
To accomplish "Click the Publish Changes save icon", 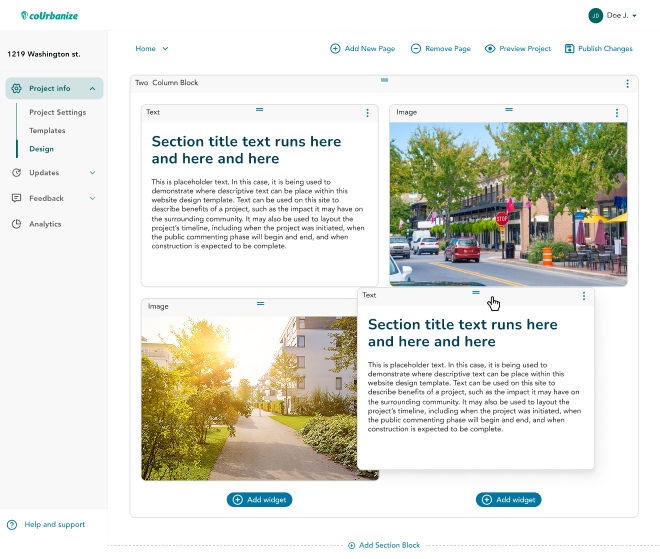I will [x=569, y=48].
